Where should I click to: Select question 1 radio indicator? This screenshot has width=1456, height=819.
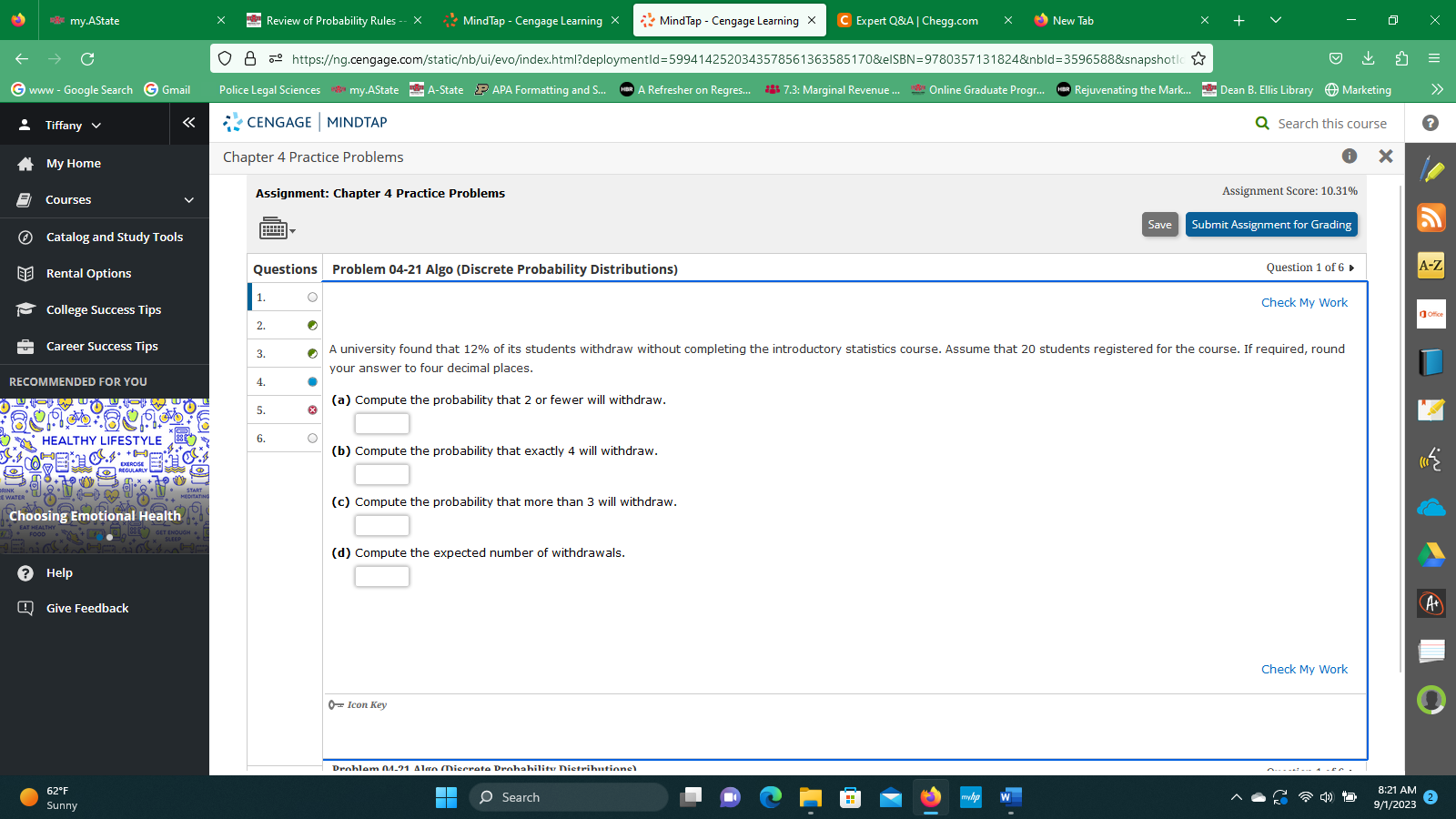(x=311, y=297)
